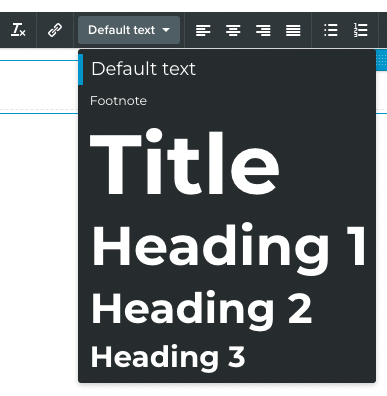
Task: Insert a bulleted list
Action: point(331,30)
